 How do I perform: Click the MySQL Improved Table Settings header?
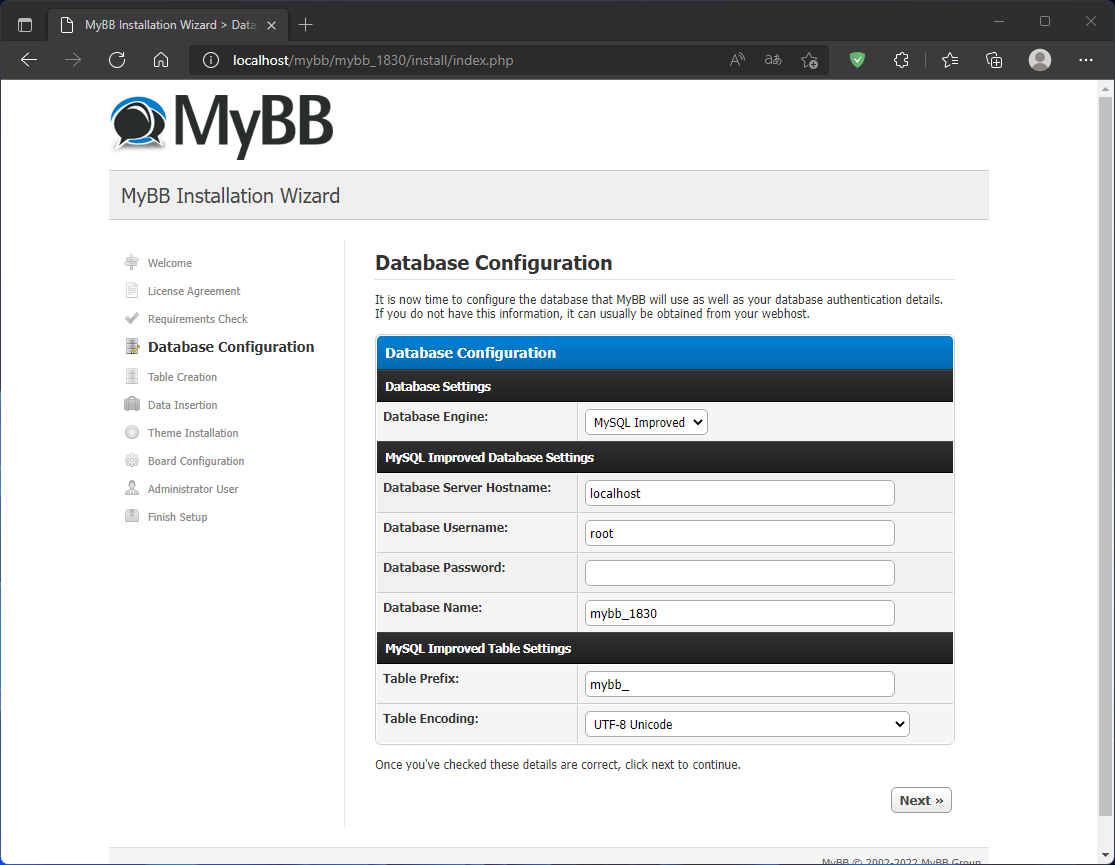665,648
